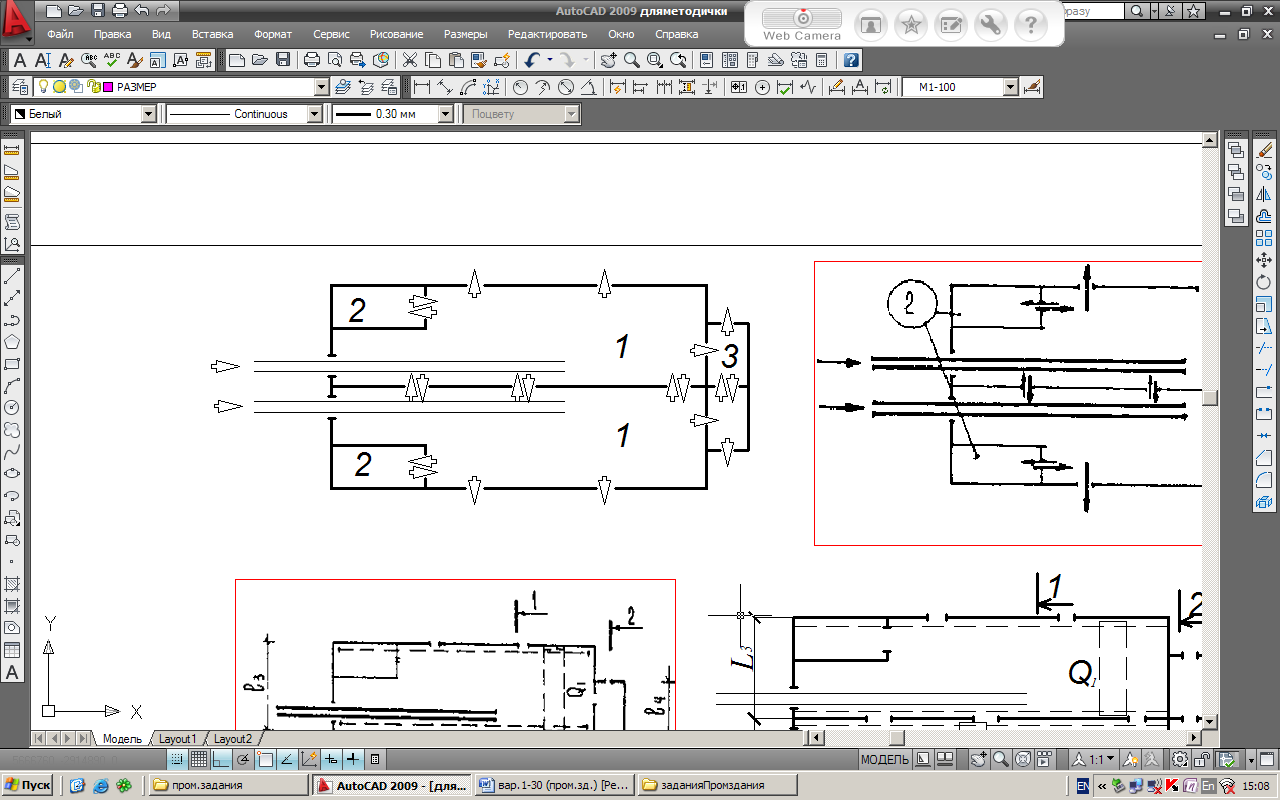
Task: Select Linear Dimension tool
Action: [422, 87]
